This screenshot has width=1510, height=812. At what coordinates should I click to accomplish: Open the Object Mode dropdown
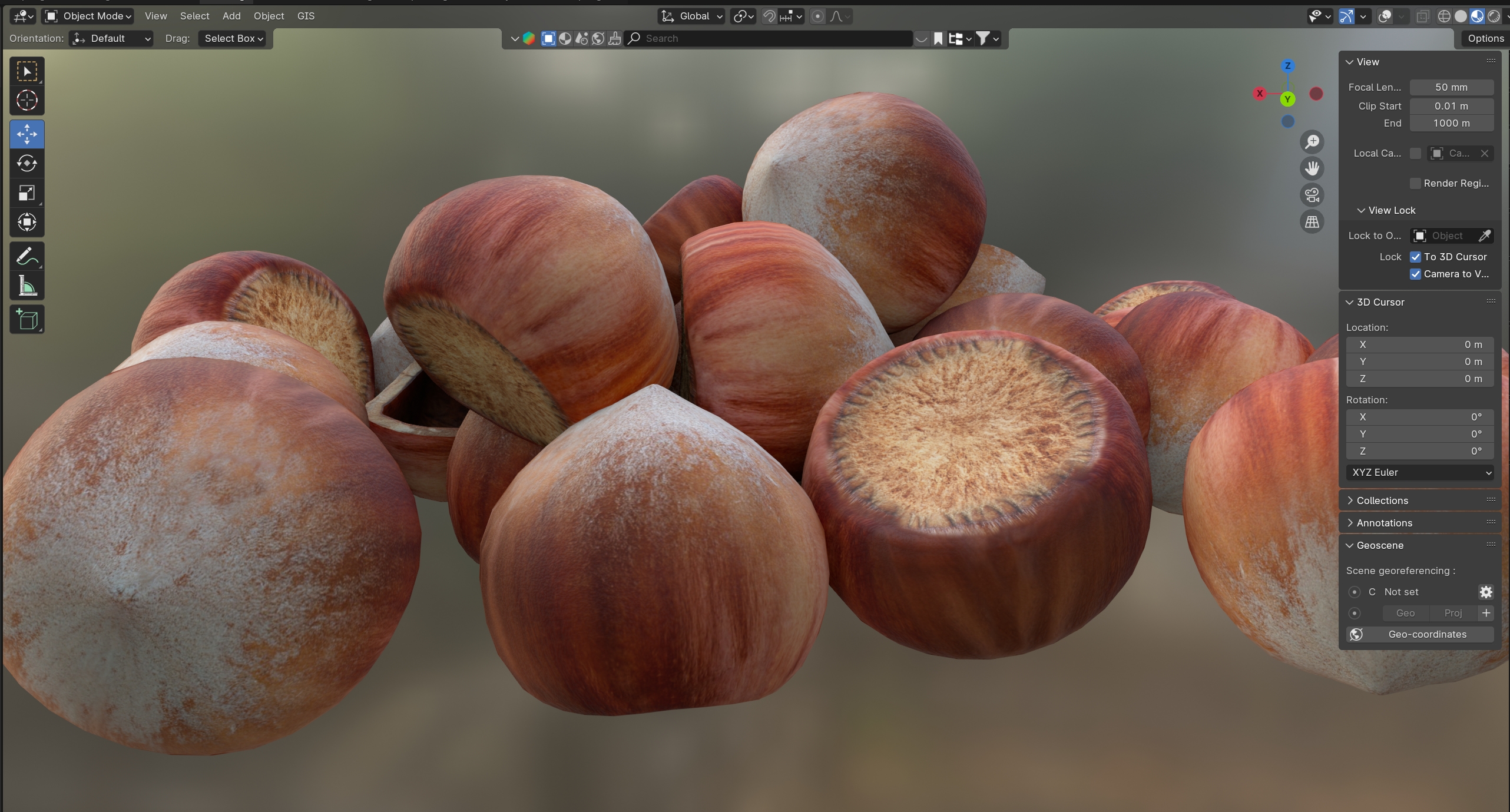point(88,16)
